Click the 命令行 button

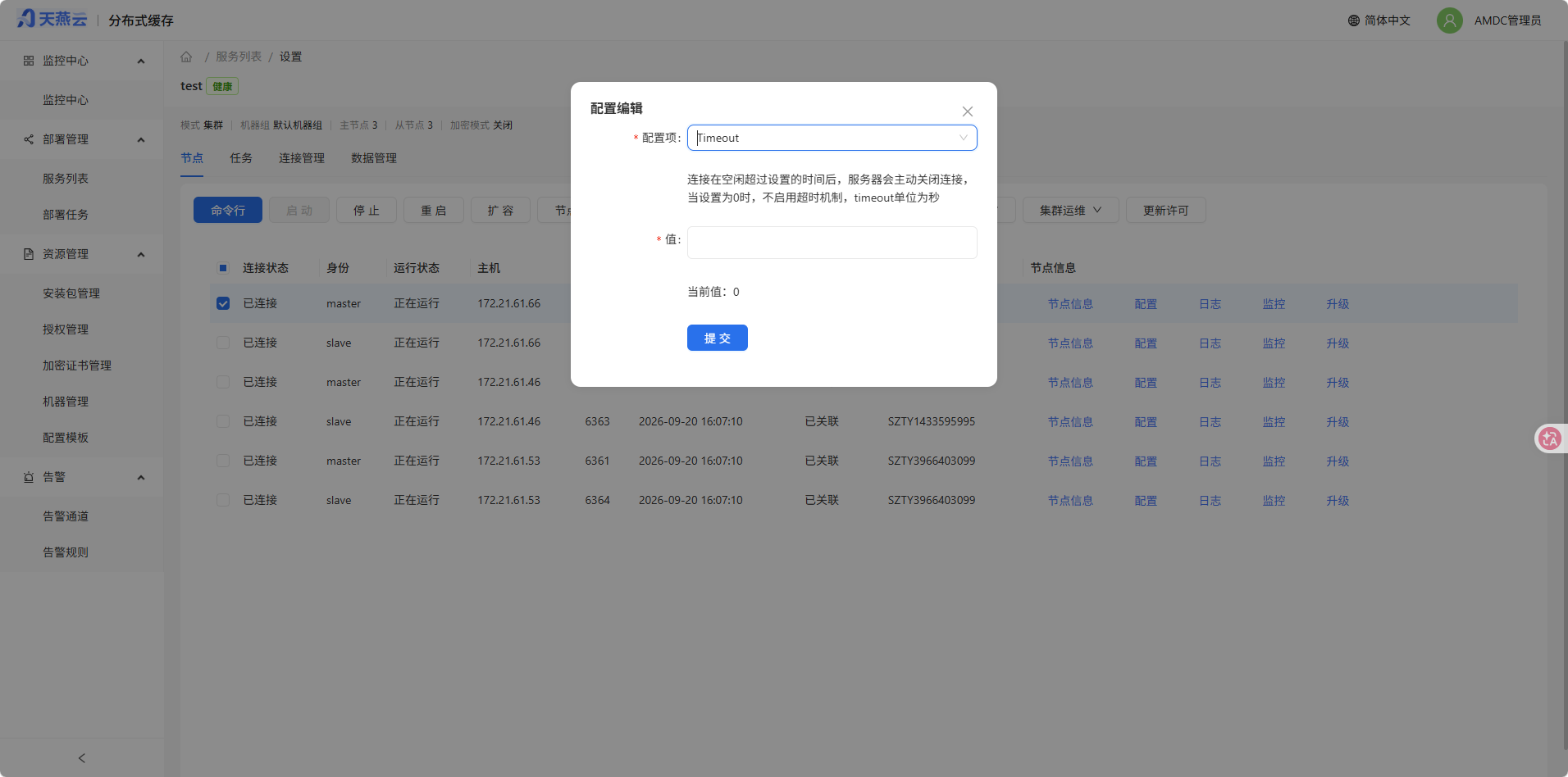click(x=228, y=210)
